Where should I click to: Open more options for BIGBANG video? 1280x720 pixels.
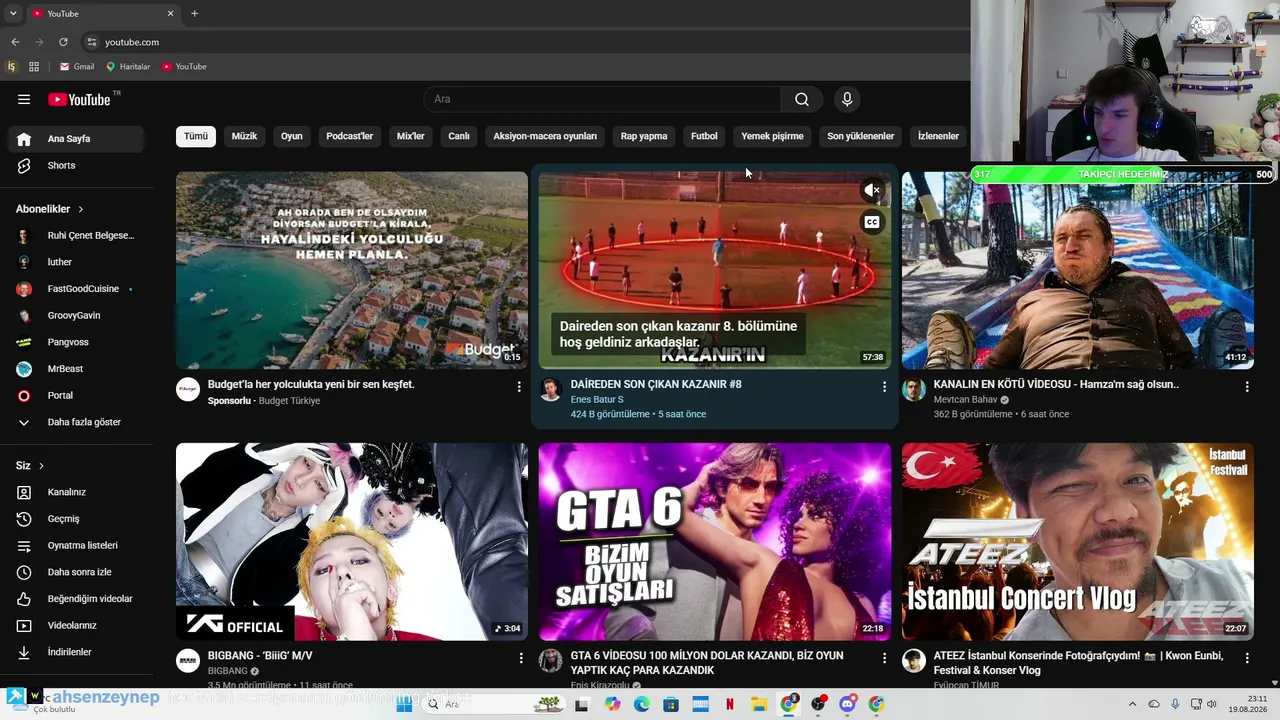(x=521, y=658)
